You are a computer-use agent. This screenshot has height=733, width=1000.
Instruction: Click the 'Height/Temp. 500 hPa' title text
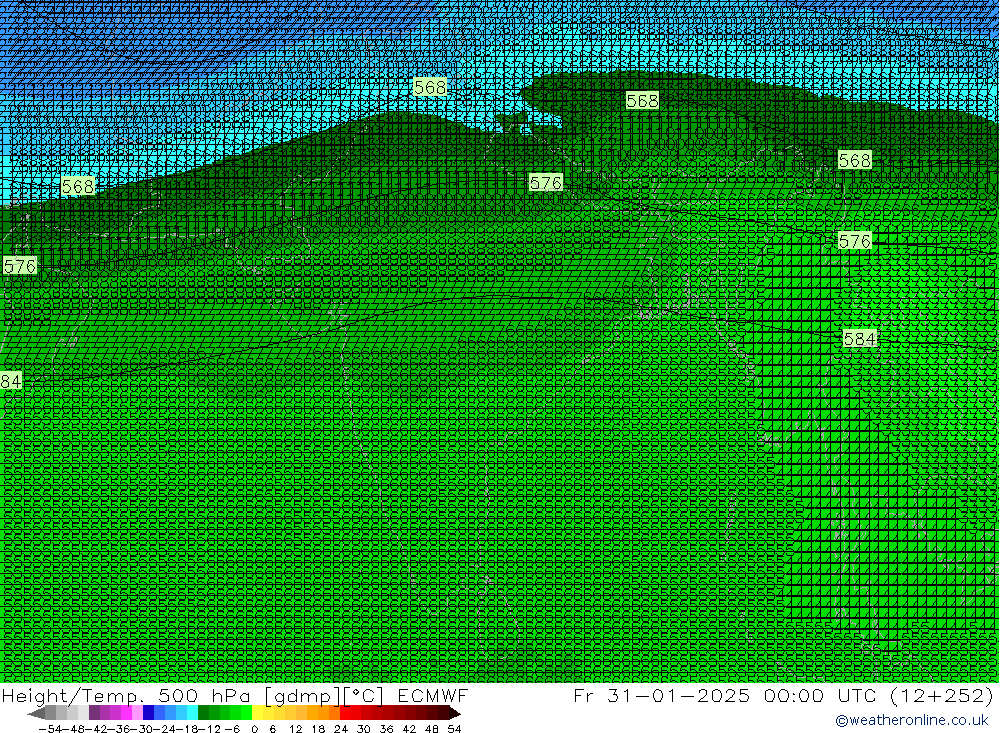126,696
